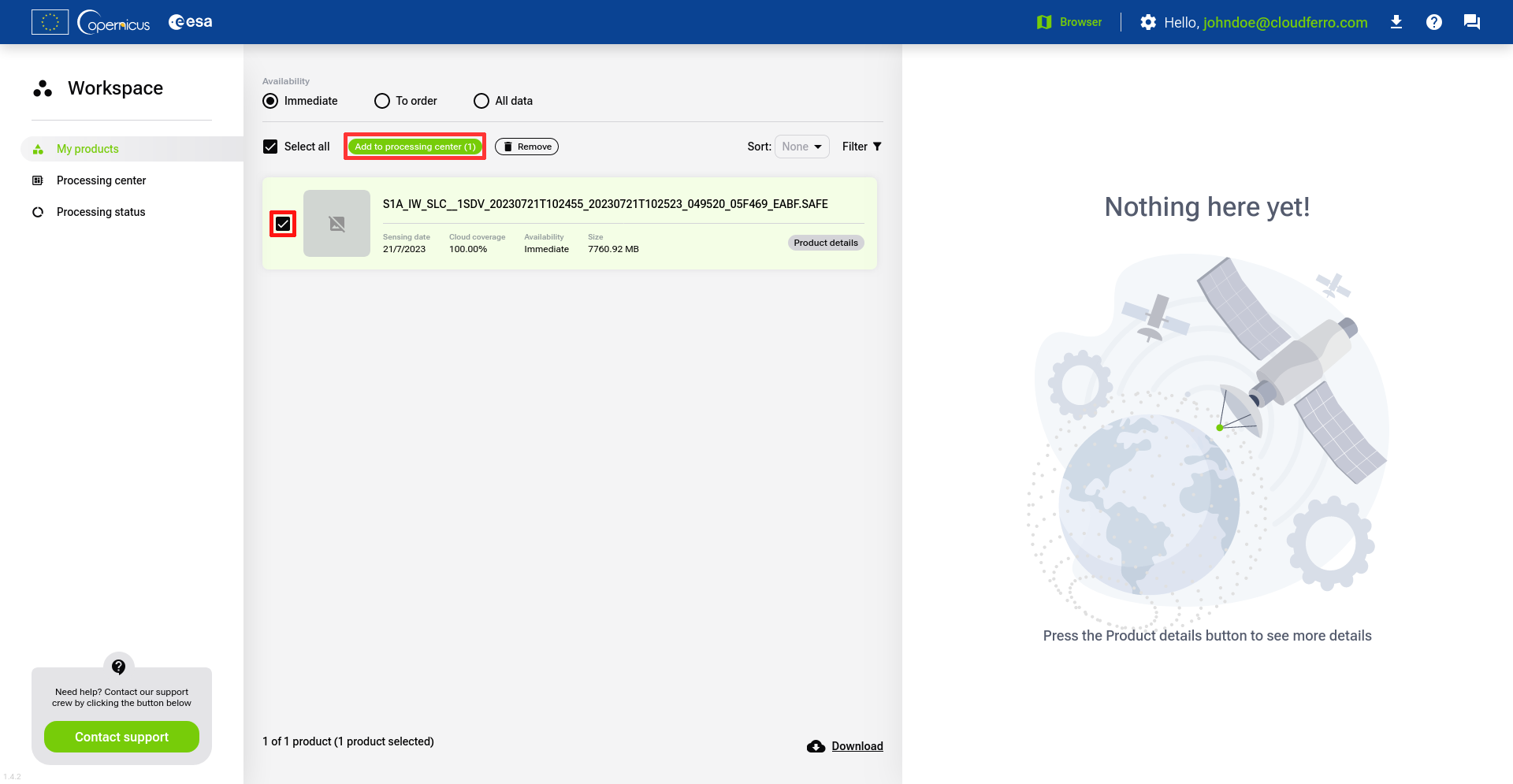The image size is (1513, 784).
Task: Open Processing center in sidebar
Action: [101, 180]
